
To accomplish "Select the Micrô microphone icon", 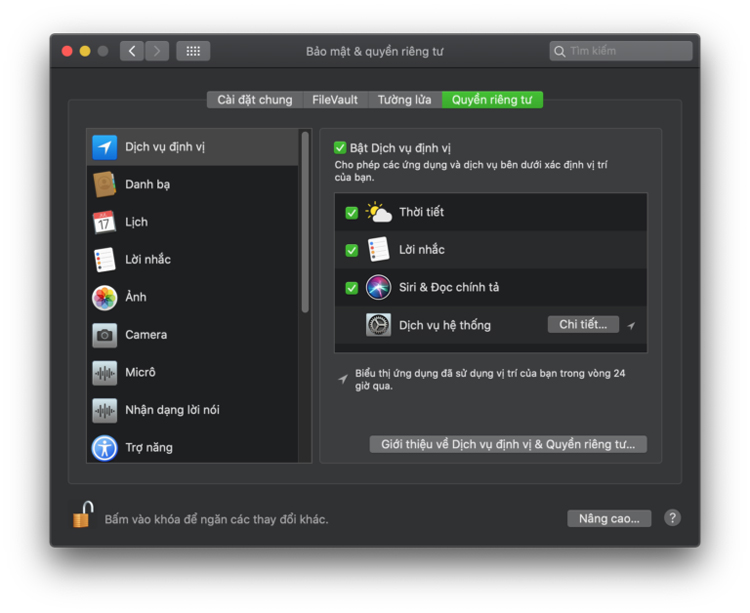I will coord(105,372).
